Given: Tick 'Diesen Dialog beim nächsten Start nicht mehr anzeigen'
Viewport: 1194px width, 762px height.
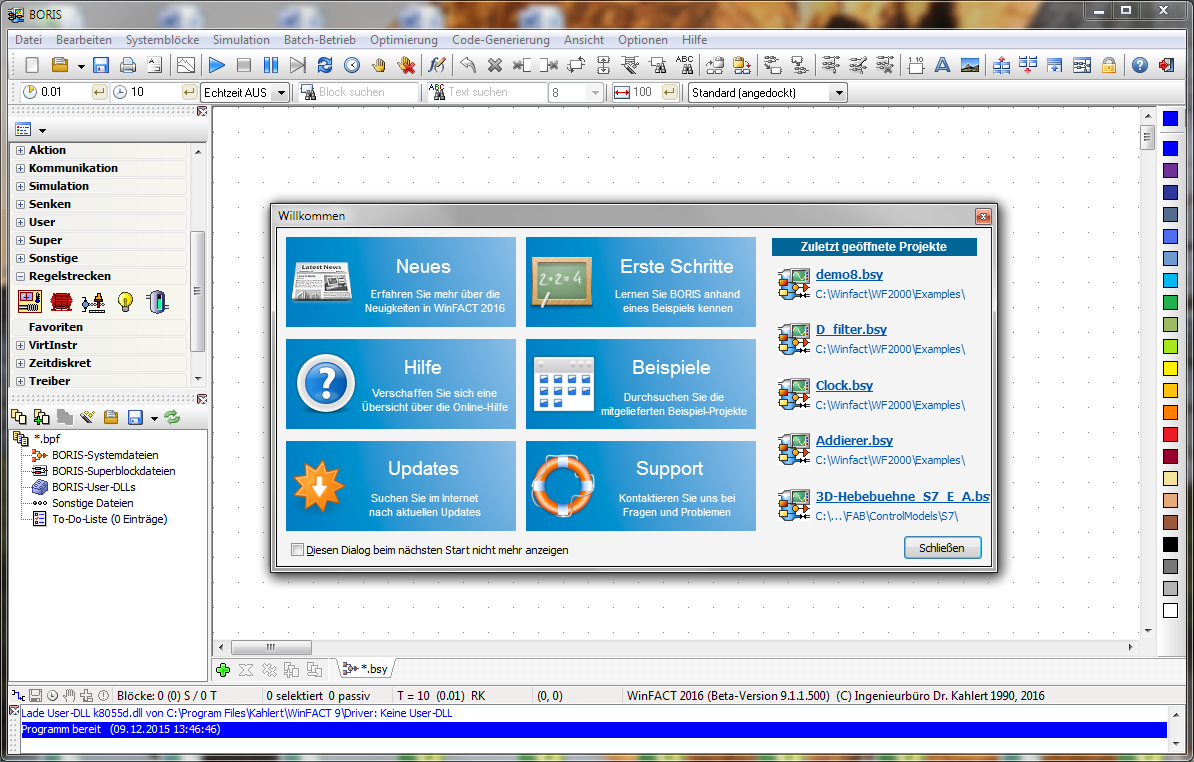Looking at the screenshot, I should click(x=298, y=550).
